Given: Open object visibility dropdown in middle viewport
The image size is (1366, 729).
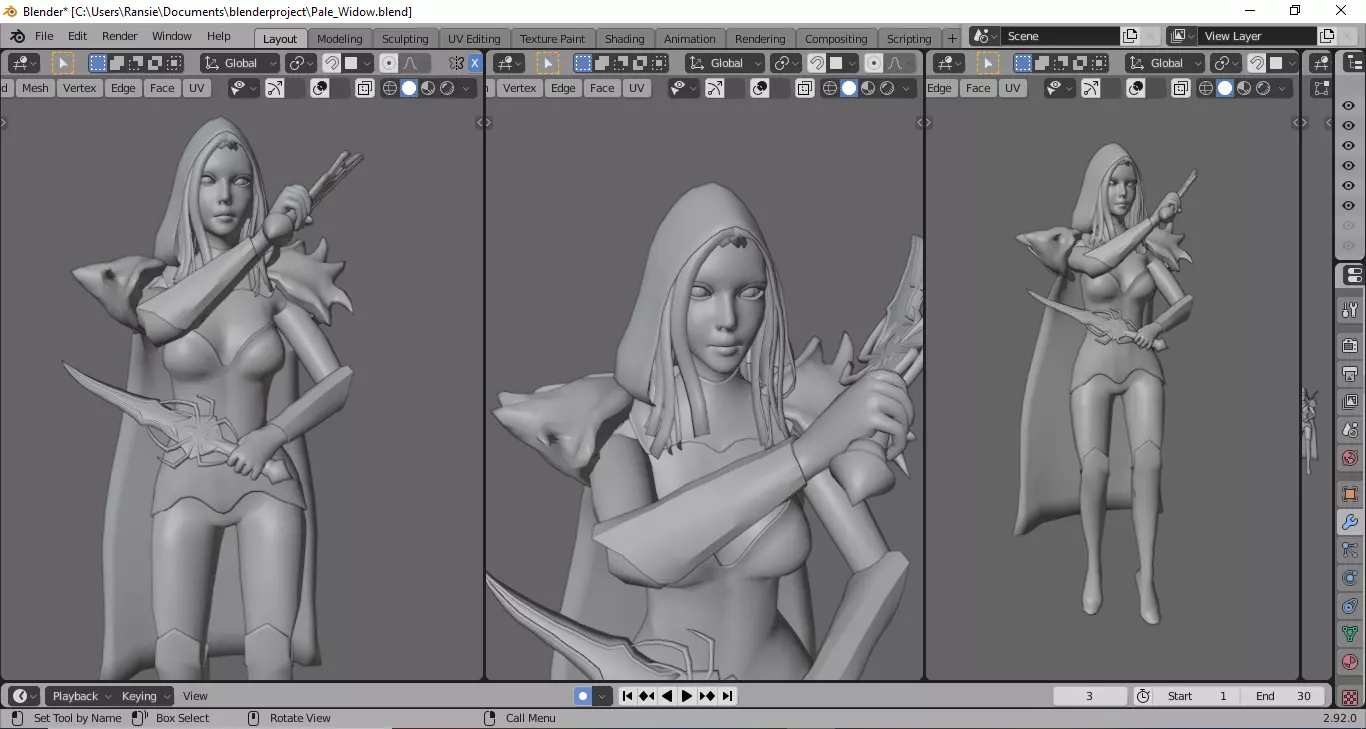Looking at the screenshot, I should tap(684, 88).
